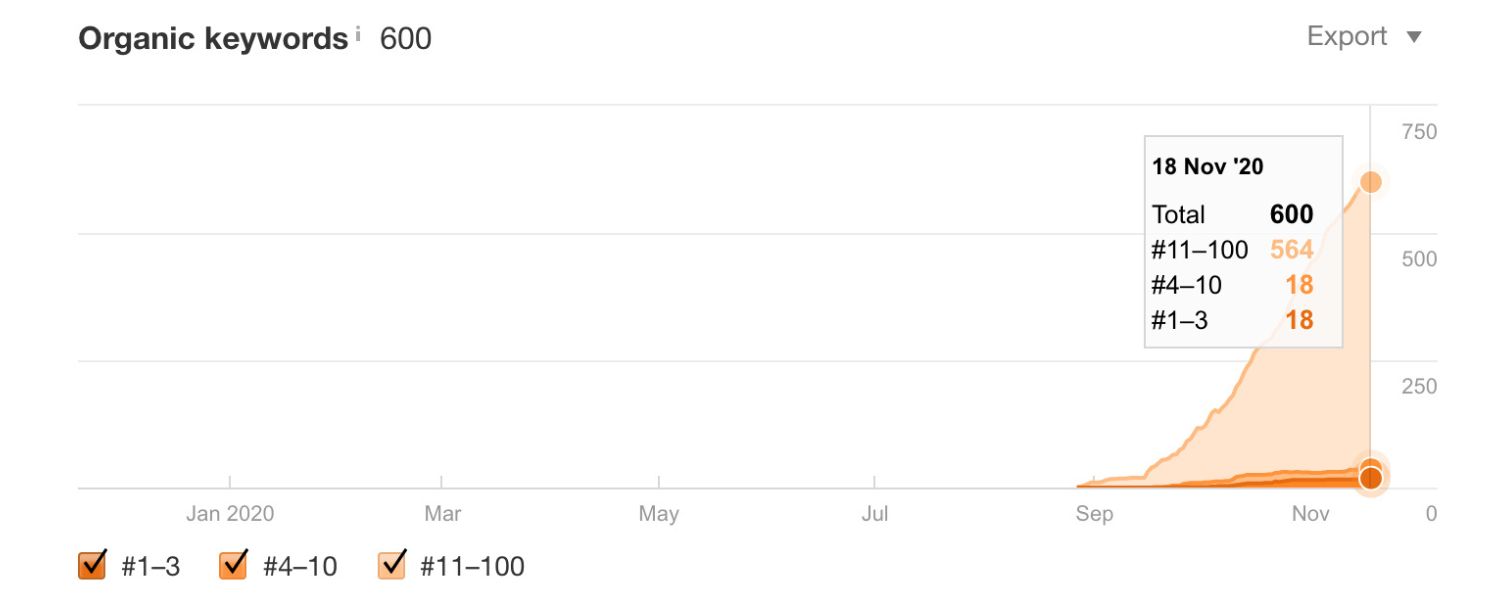Click the #11–100 data point marker on chart
This screenshot has width=1500, height=600.
point(1371,182)
